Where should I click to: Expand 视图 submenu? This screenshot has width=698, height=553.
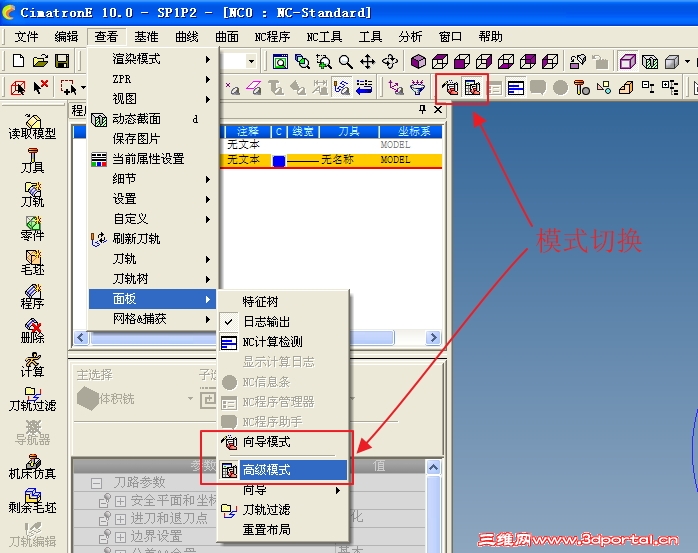pos(153,99)
